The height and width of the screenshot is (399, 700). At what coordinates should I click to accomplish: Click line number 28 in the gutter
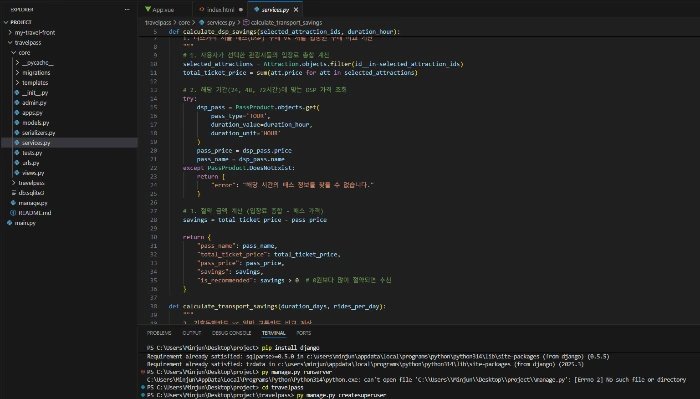(154, 220)
